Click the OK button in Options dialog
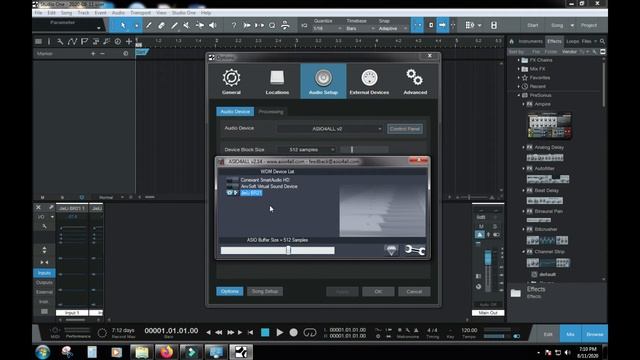This screenshot has width=640, height=360. (x=378, y=291)
